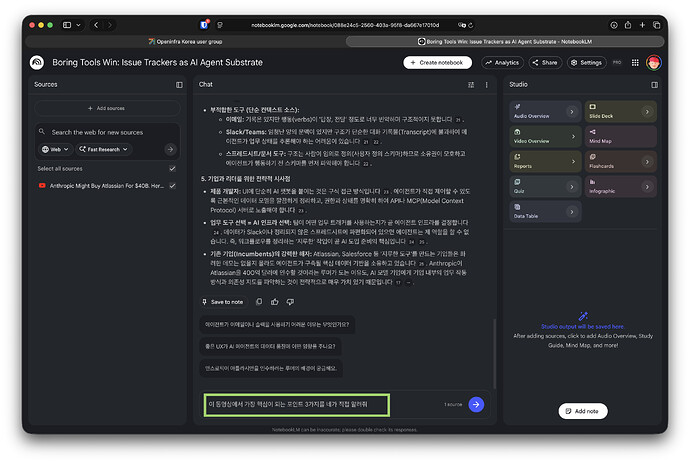690x462 pixels.
Task: Click Save to note button
Action: [223, 302]
